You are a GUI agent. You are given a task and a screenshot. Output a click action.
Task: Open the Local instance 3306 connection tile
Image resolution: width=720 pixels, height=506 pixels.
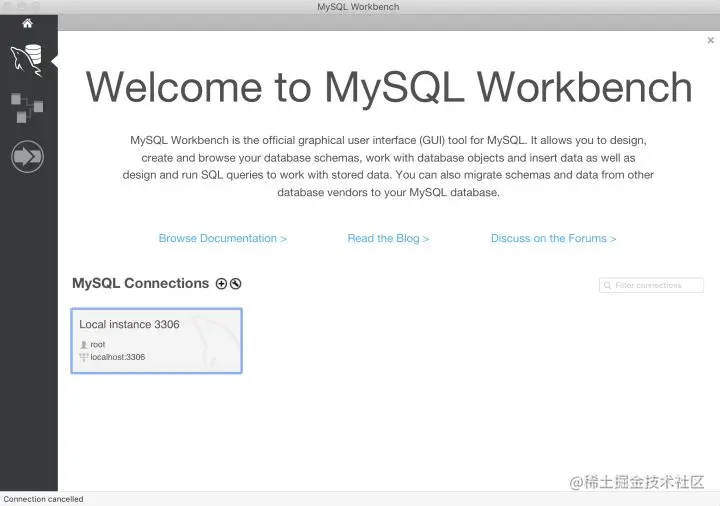(157, 341)
